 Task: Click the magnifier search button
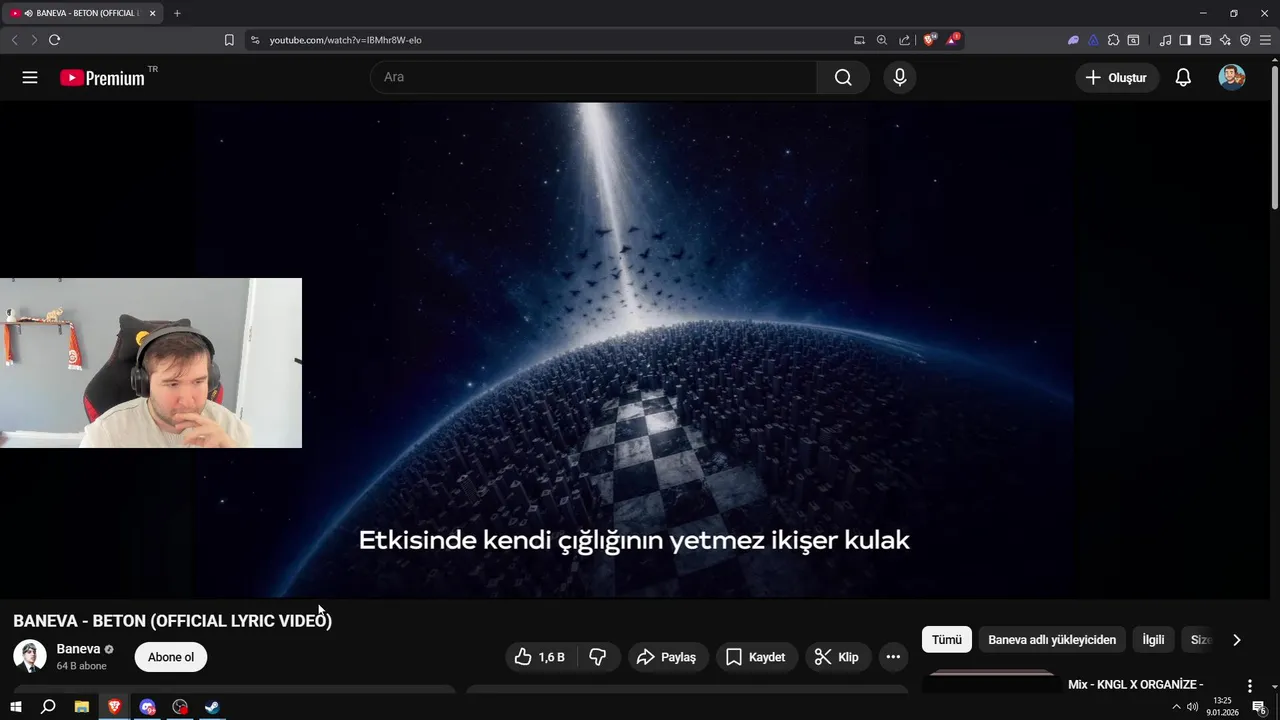843,77
